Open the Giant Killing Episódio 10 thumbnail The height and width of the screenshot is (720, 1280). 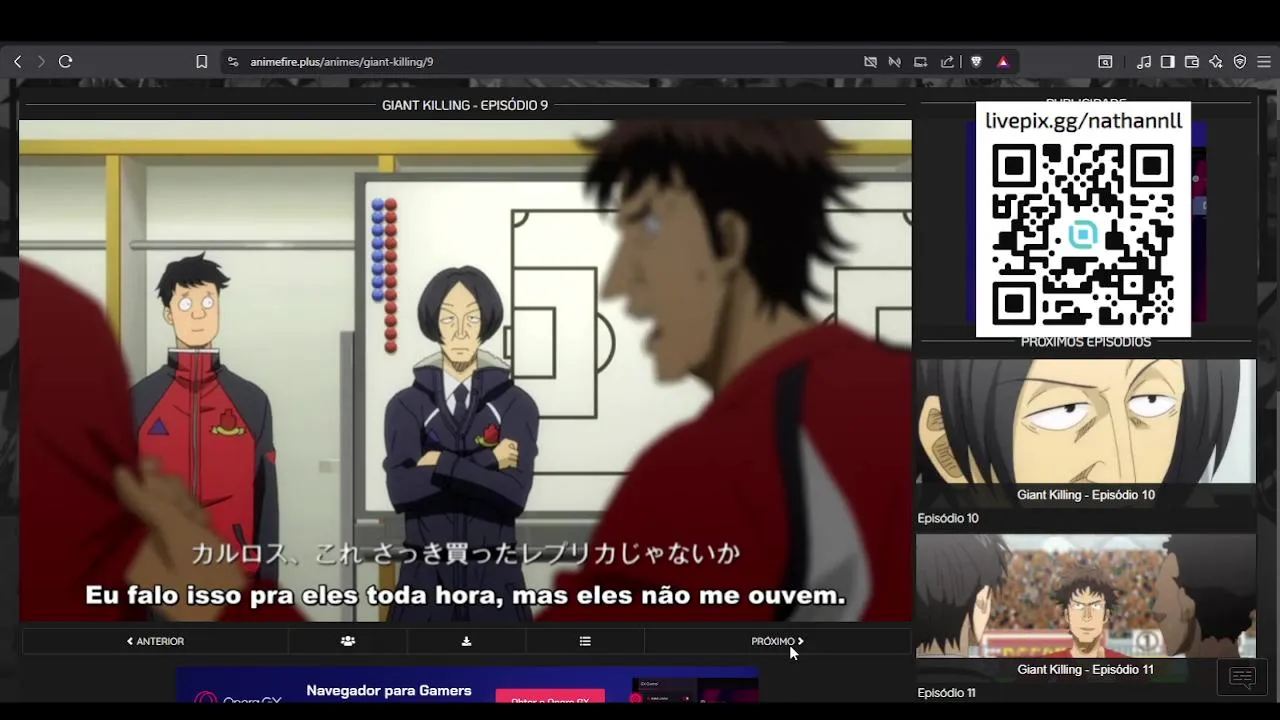(x=1086, y=433)
